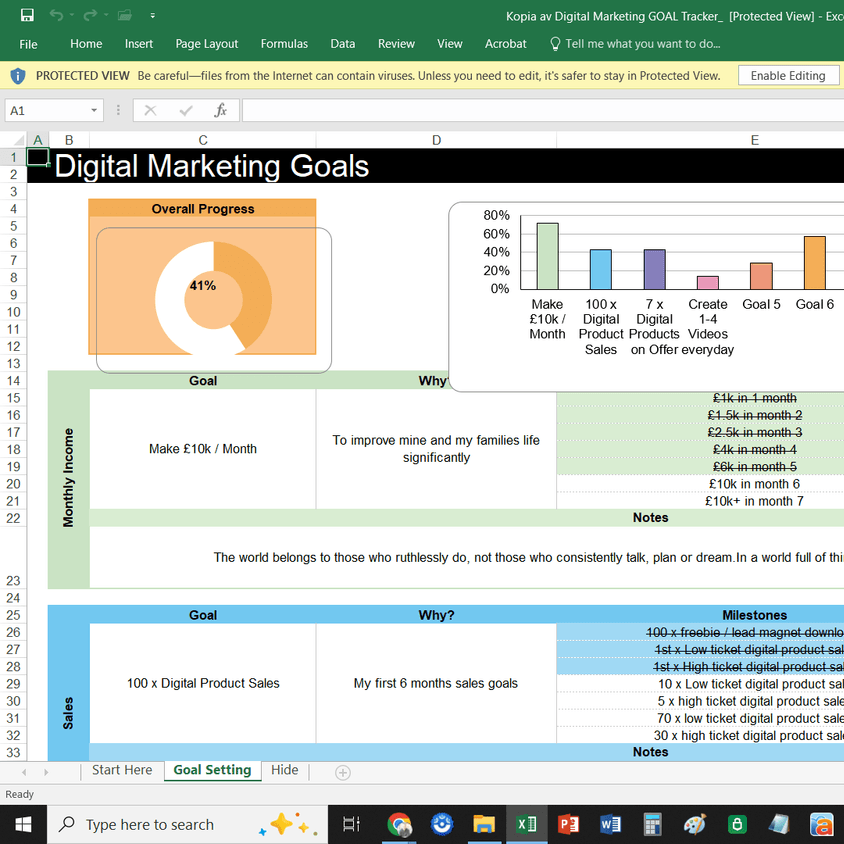This screenshot has height=844, width=844.
Task: Switch to the Hide sheet tab
Action: pyautogui.click(x=285, y=770)
